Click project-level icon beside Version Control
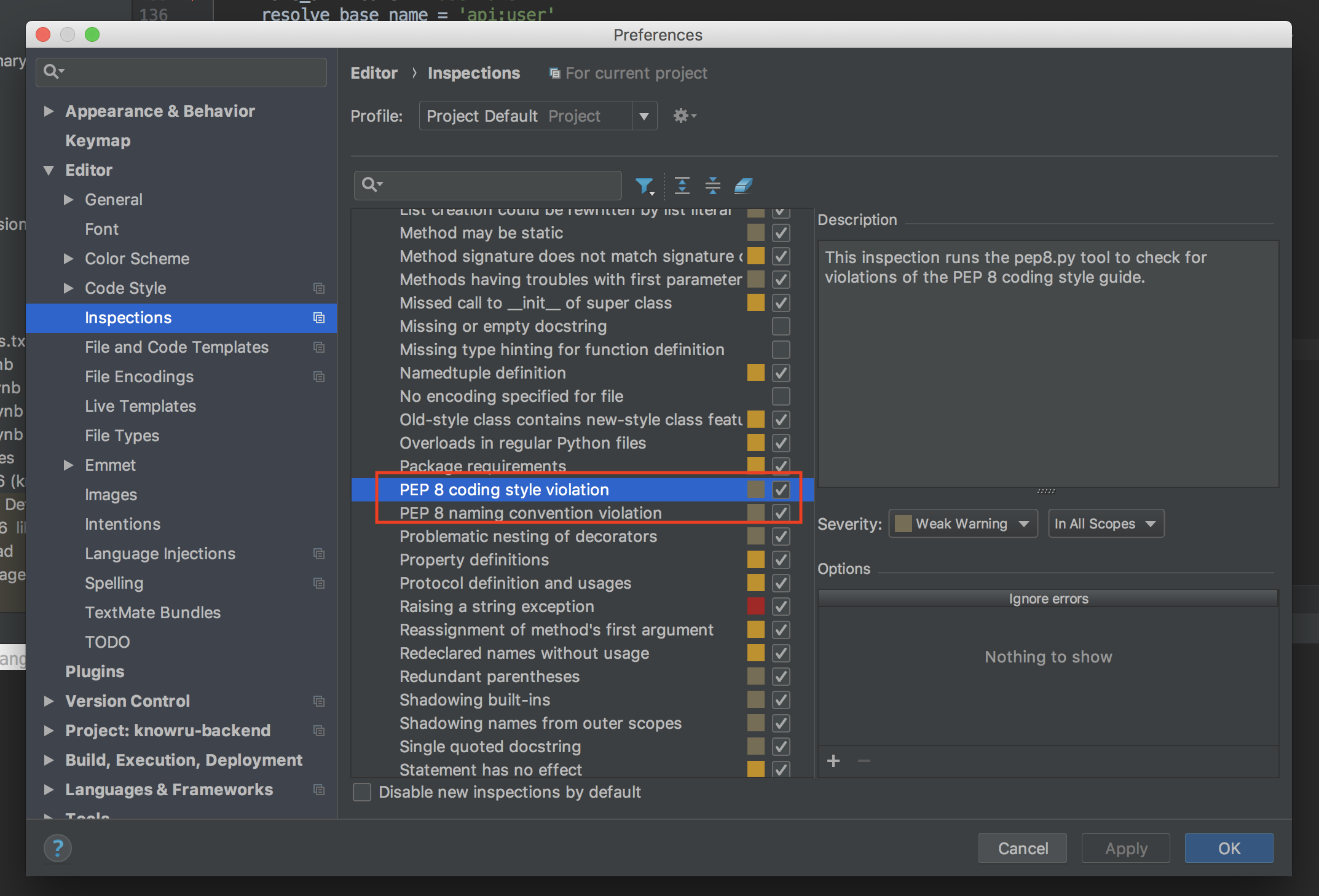The width and height of the screenshot is (1319, 896). click(x=319, y=701)
